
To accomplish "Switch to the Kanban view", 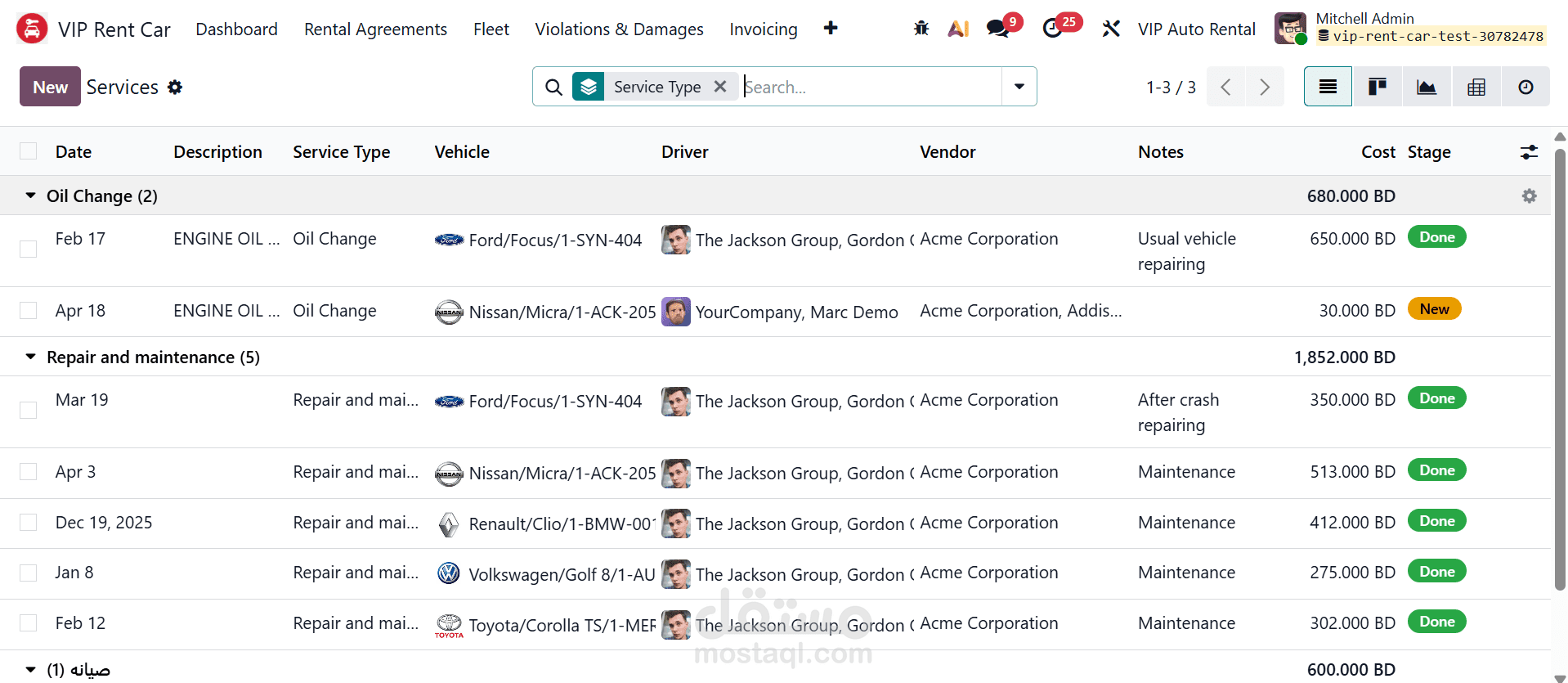I will (x=1378, y=87).
